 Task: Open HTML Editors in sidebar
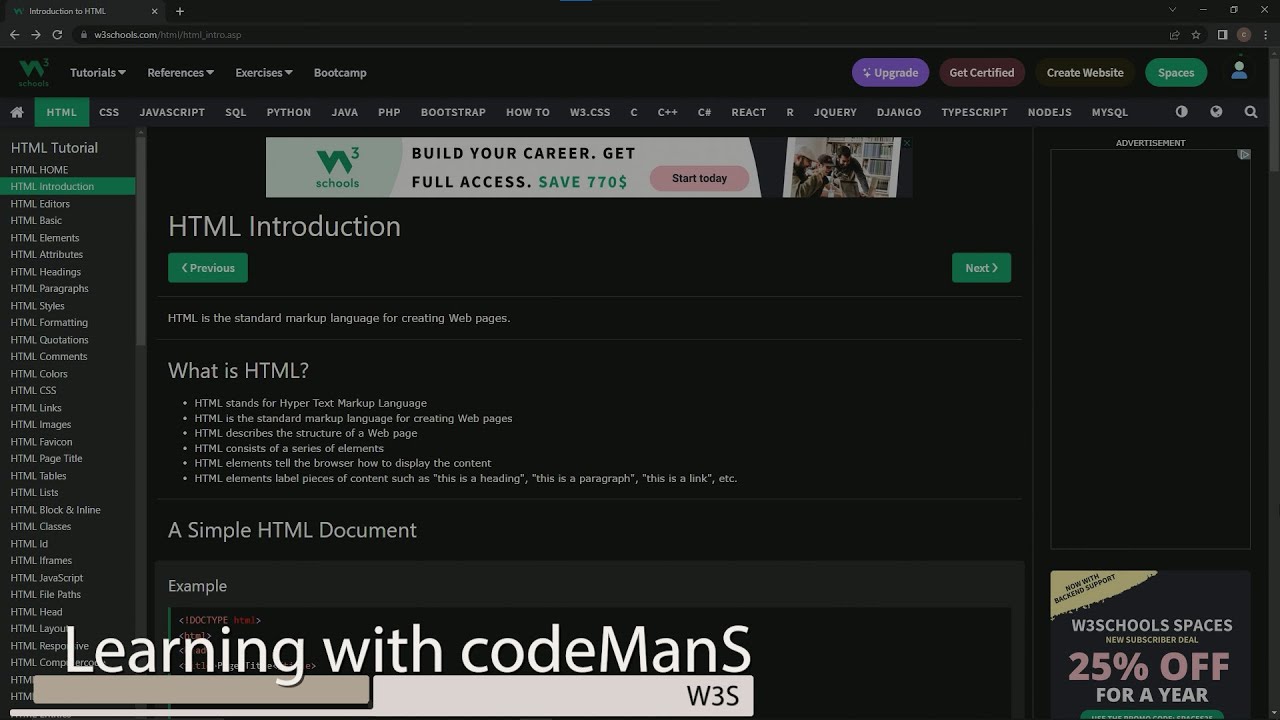point(40,204)
